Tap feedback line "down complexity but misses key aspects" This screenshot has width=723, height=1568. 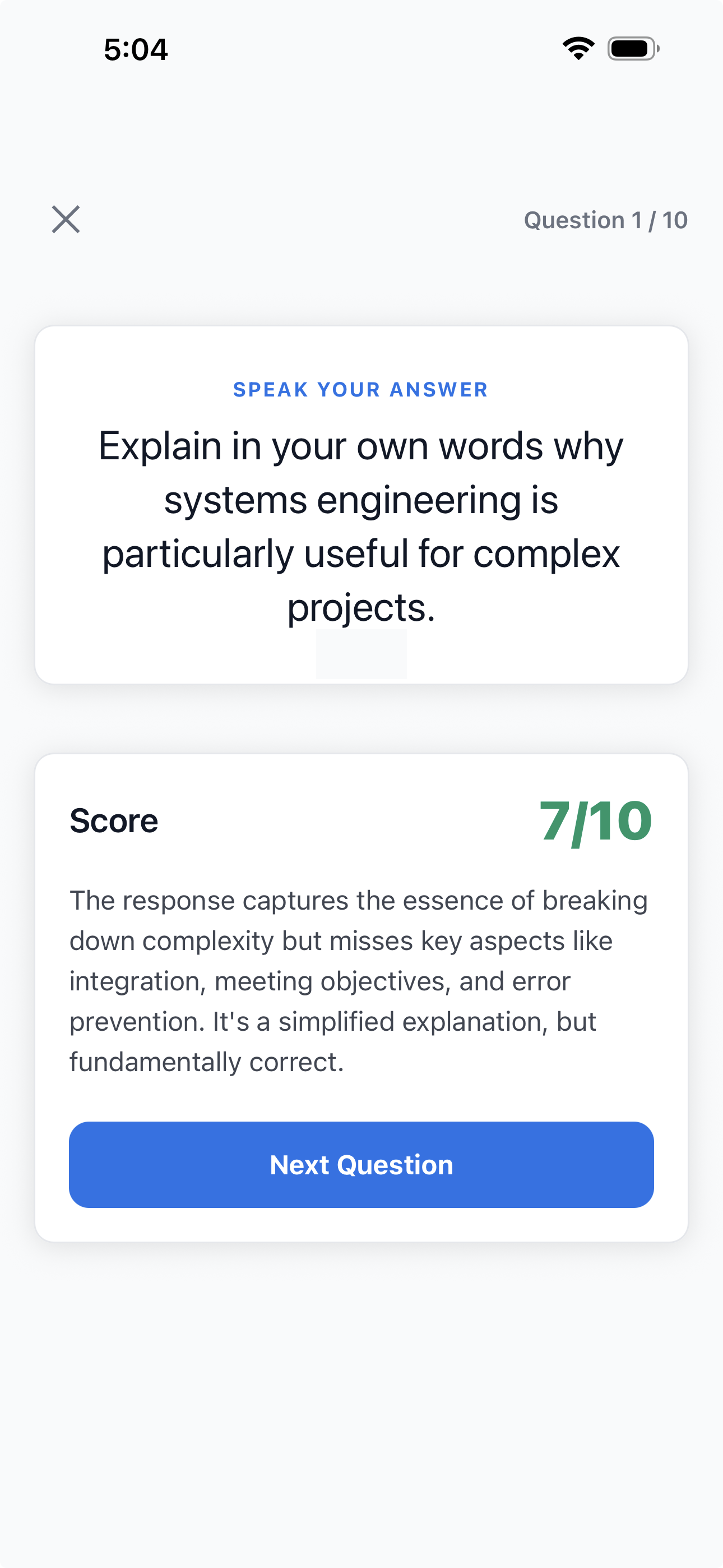tap(341, 941)
